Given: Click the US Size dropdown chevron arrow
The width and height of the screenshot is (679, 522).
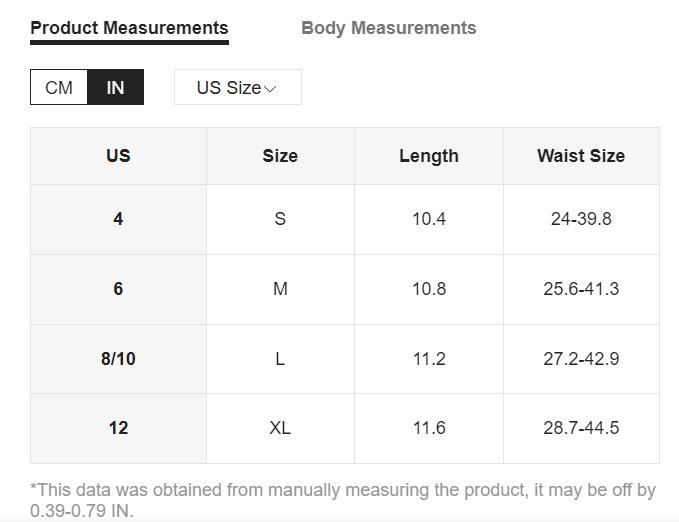Looking at the screenshot, I should tap(270, 89).
